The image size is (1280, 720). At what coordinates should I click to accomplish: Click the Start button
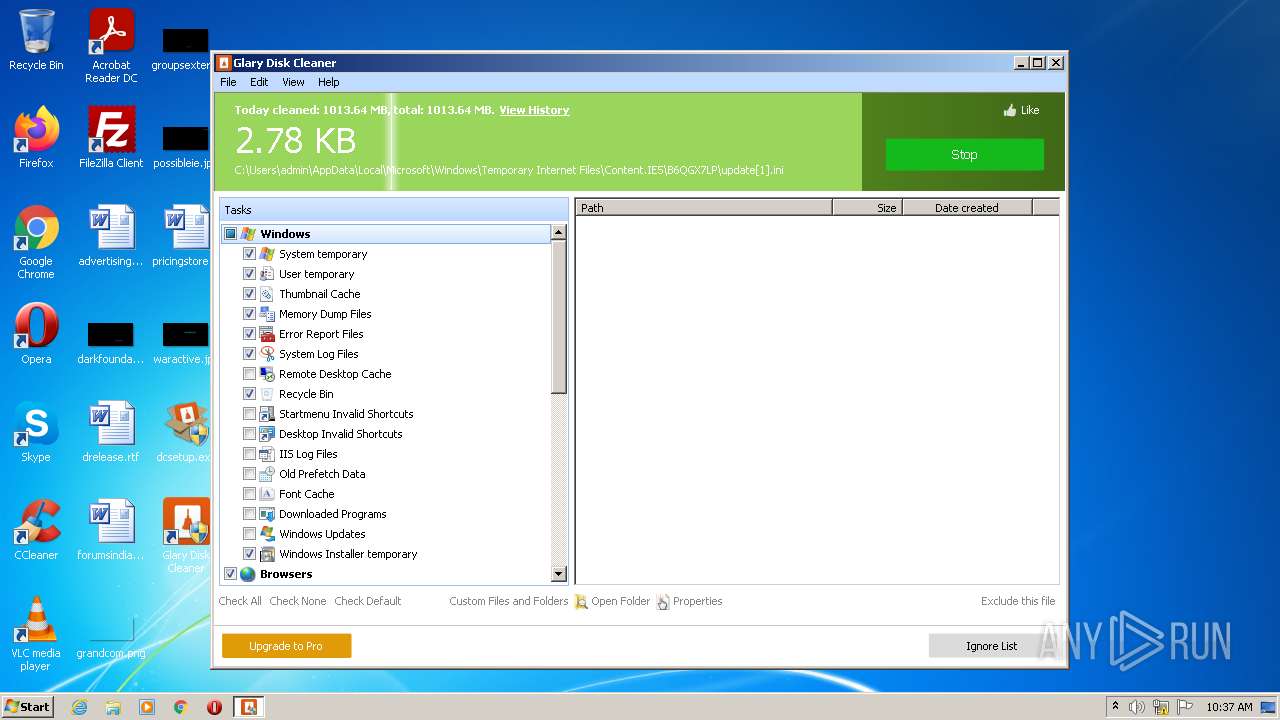click(x=28, y=707)
